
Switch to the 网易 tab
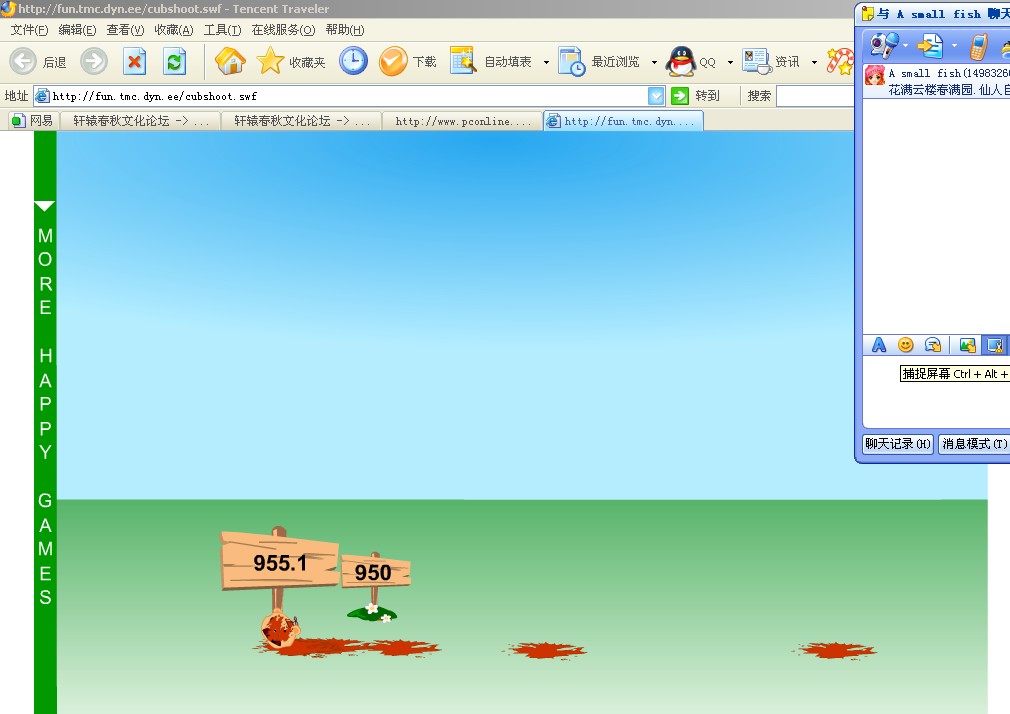33,121
